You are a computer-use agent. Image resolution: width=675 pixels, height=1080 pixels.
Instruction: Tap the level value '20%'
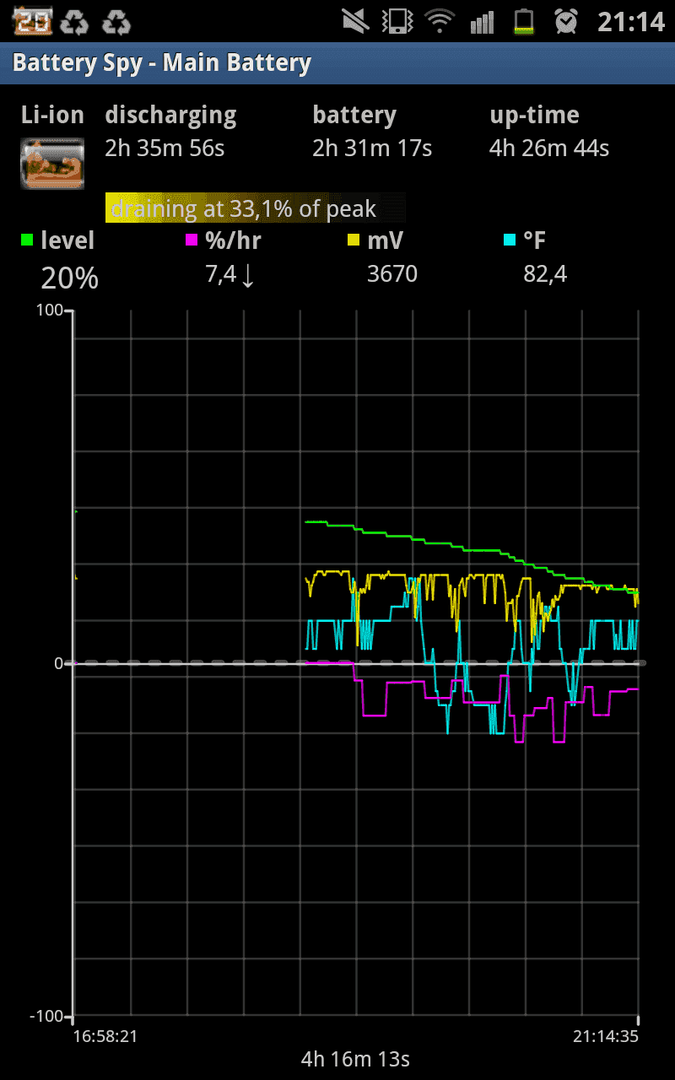[x=70, y=279]
